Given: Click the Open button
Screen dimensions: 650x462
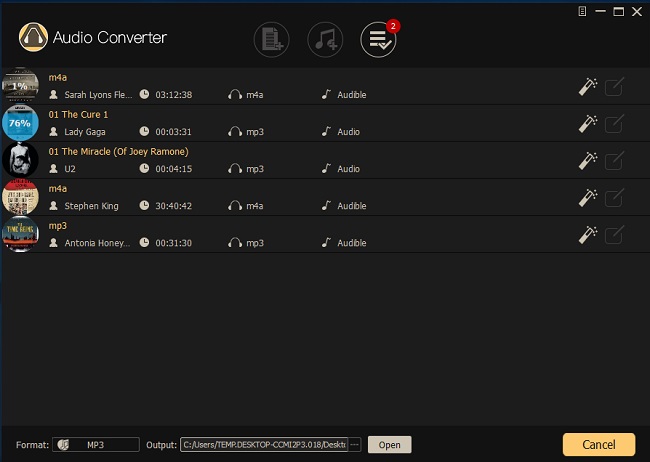Looking at the screenshot, I should point(389,445).
